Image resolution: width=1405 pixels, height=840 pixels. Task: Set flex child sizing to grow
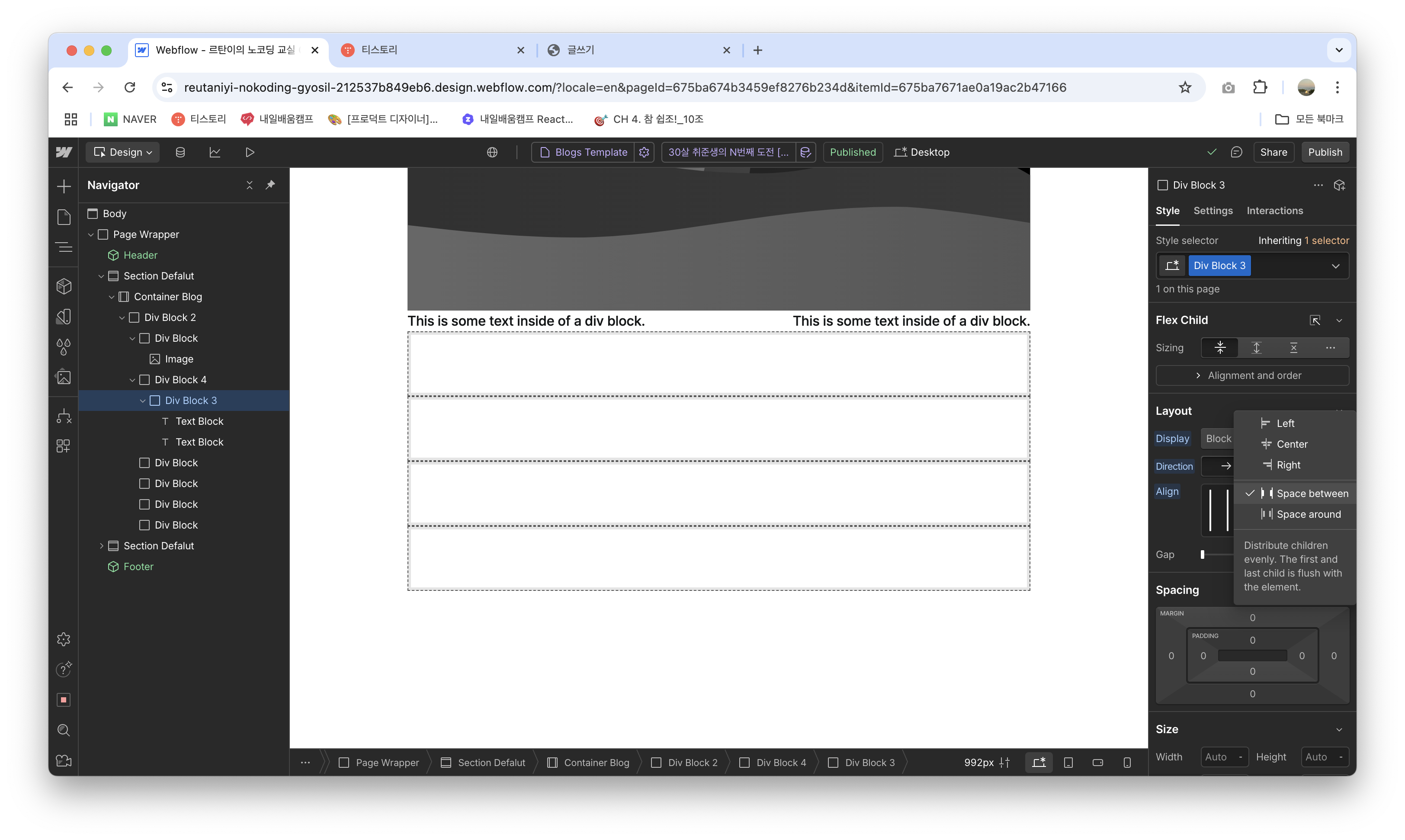click(1257, 347)
